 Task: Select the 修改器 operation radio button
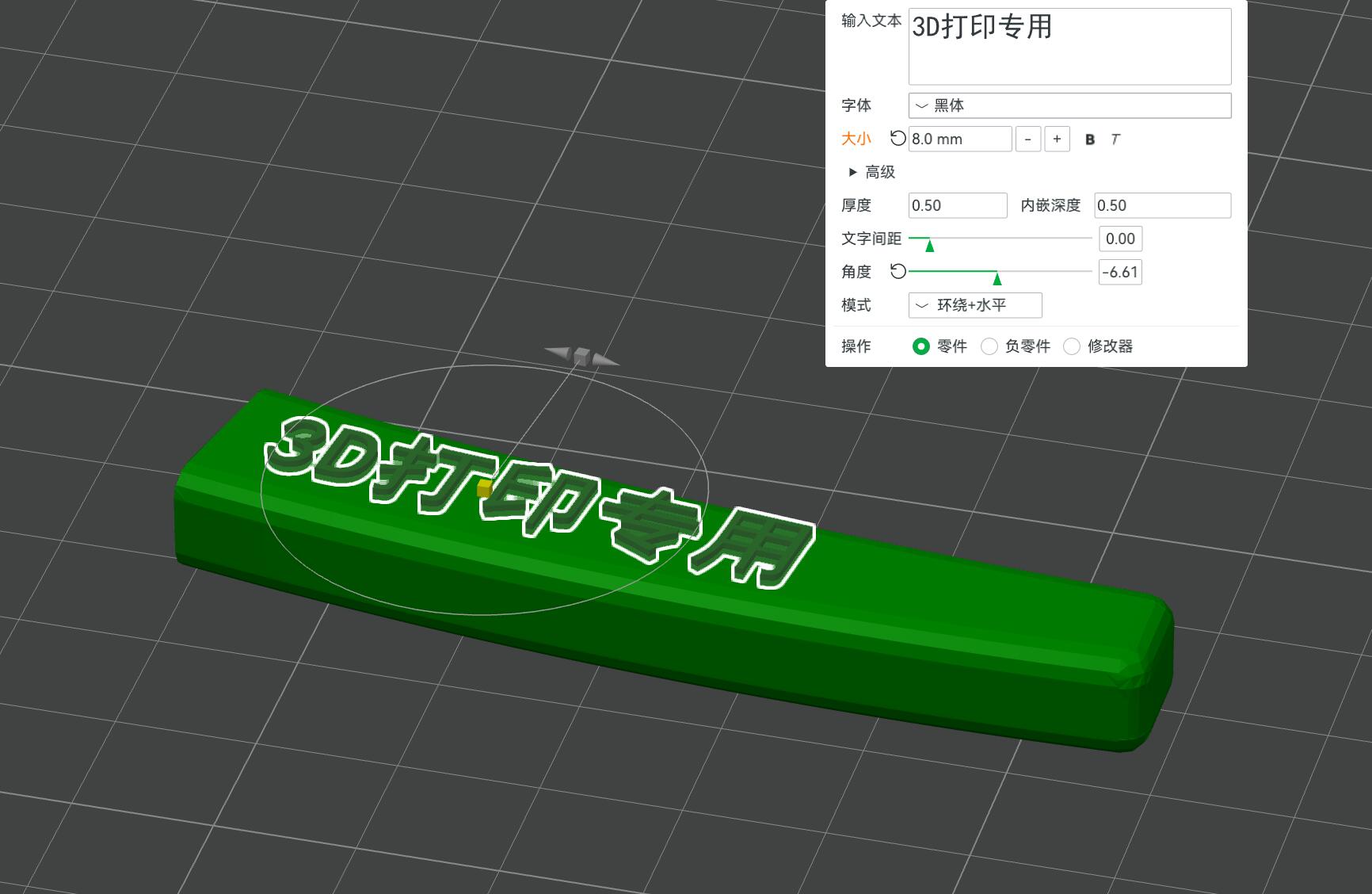1072,346
